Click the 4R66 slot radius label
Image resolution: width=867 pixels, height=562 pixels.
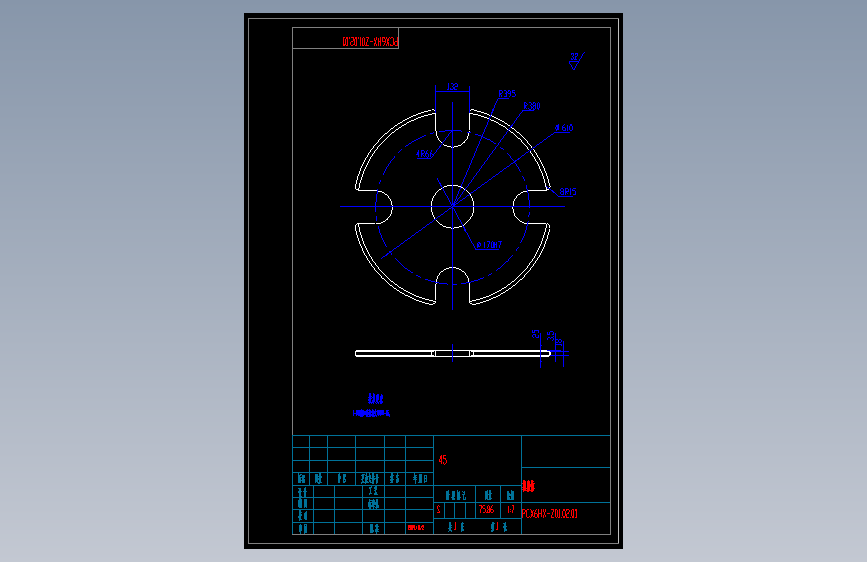[425, 154]
